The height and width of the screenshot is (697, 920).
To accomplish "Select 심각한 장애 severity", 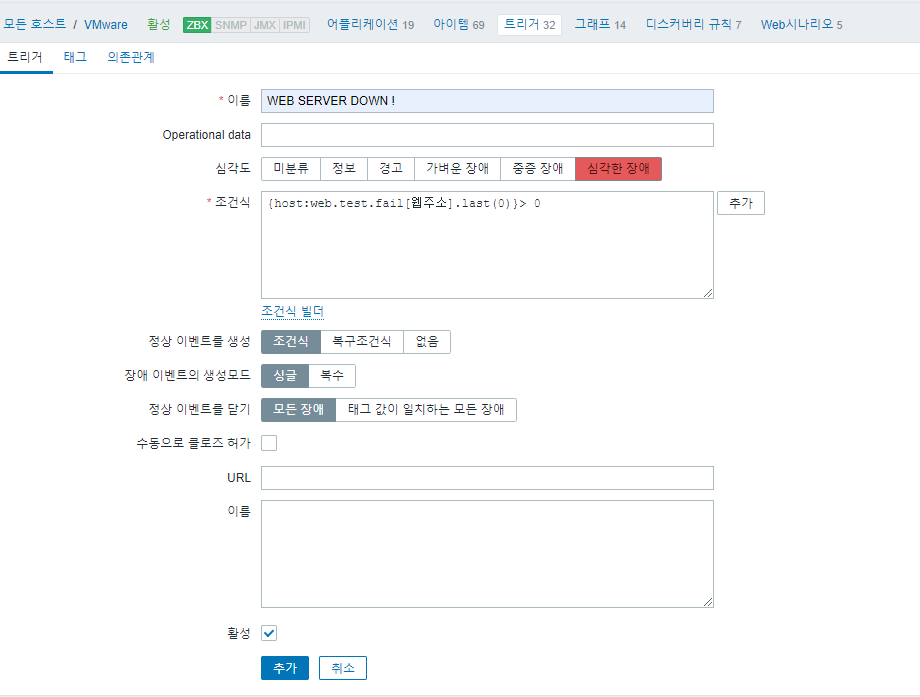I will [x=618, y=169].
